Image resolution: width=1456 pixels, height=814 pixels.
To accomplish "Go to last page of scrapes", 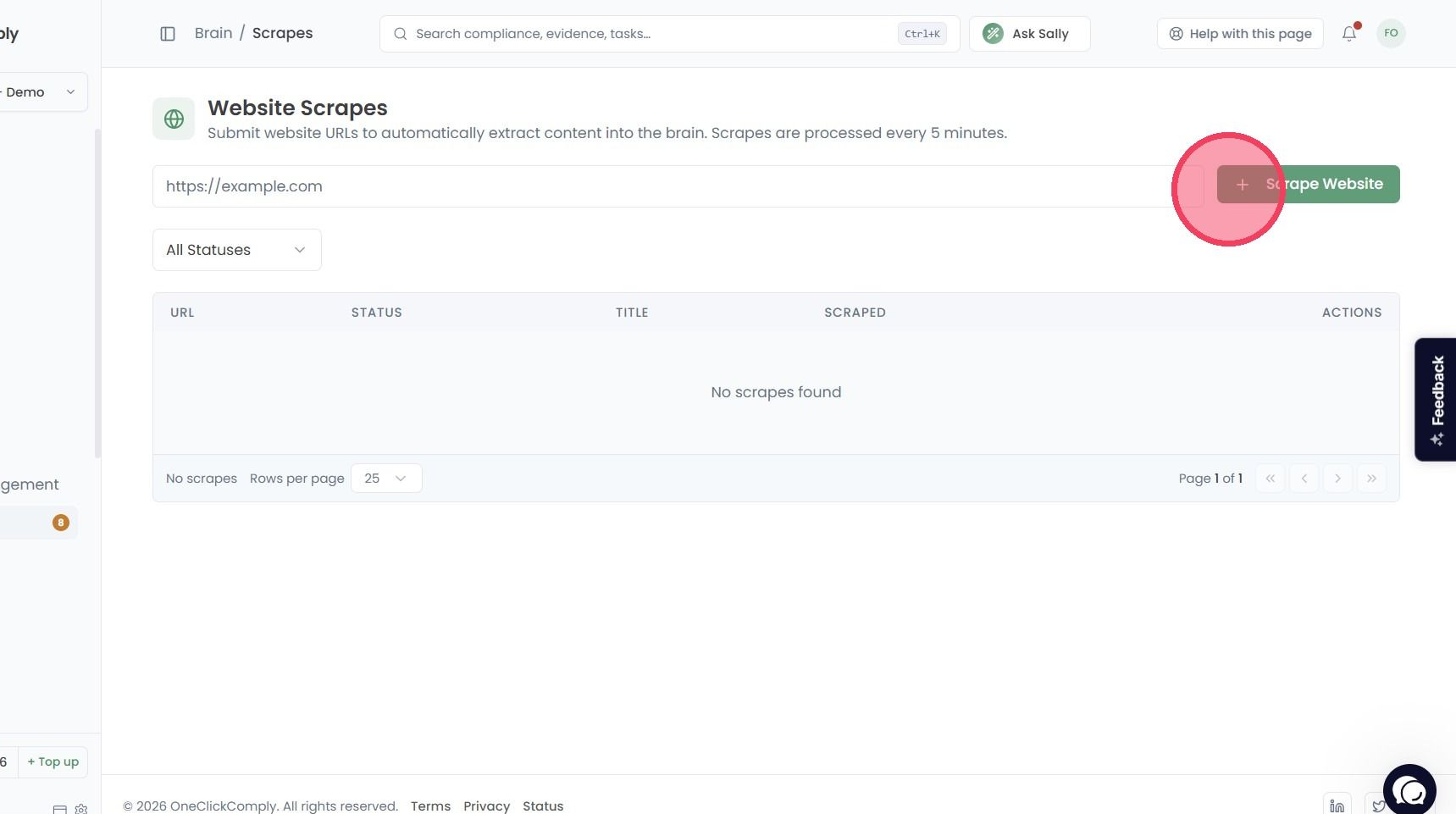I will click(1371, 479).
